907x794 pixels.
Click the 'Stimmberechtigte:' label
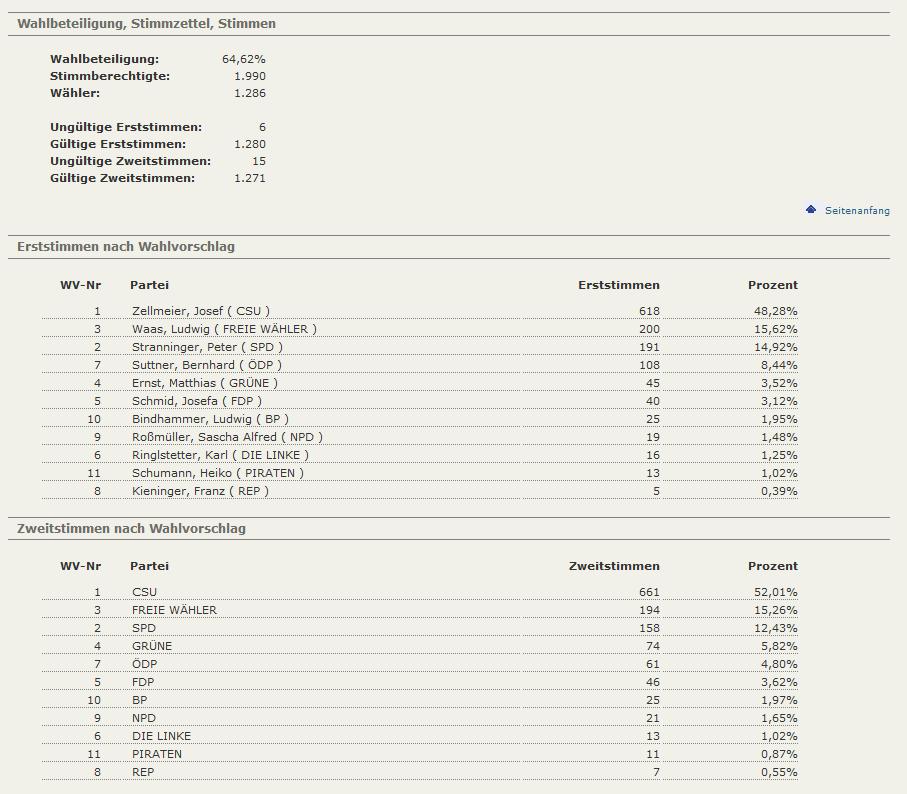(110, 76)
